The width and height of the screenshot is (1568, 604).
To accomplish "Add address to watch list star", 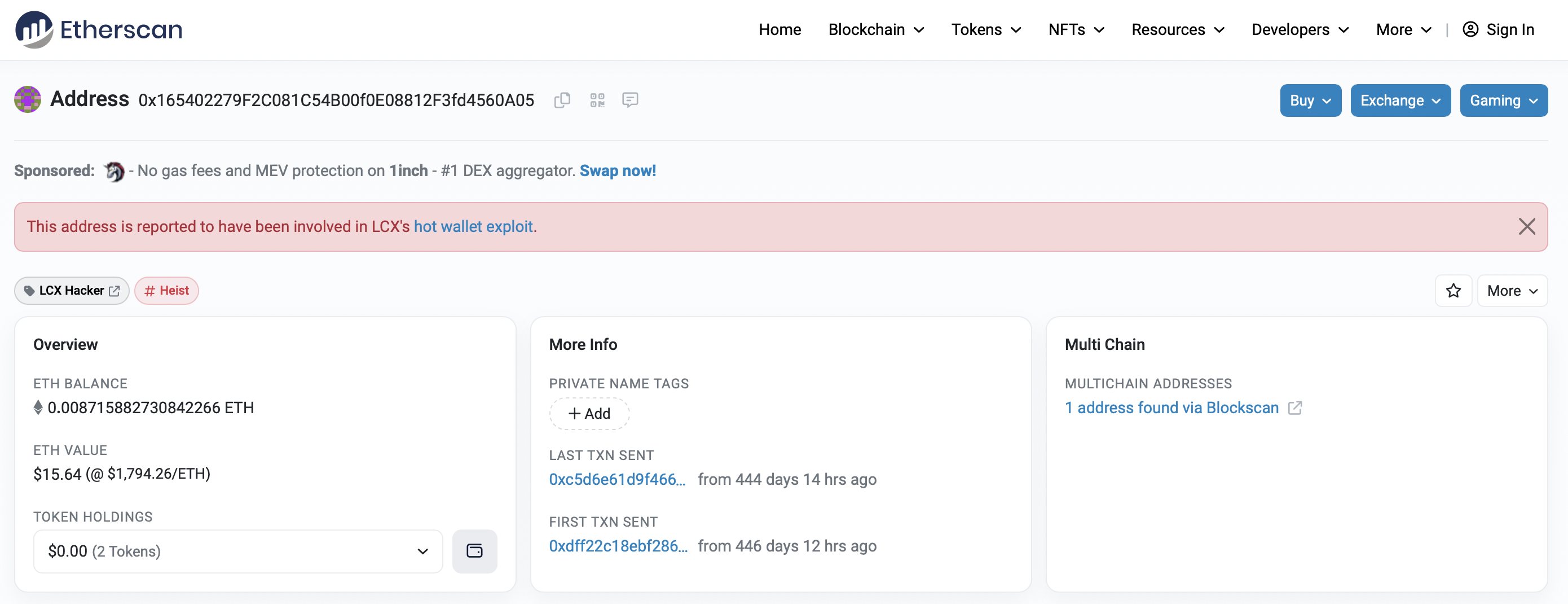I will 1454,291.
